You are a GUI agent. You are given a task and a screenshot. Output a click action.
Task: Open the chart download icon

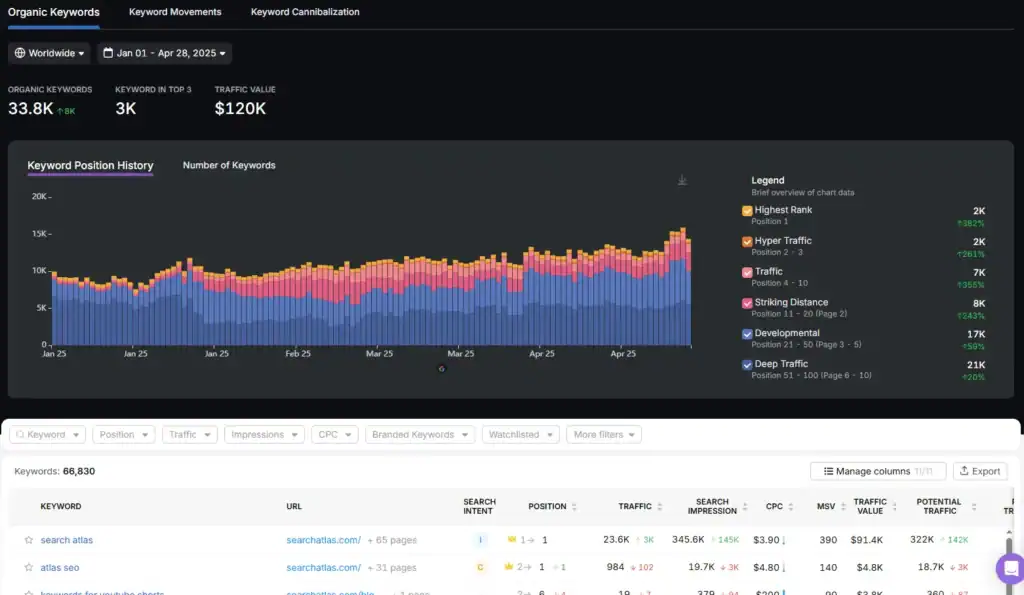coord(682,179)
